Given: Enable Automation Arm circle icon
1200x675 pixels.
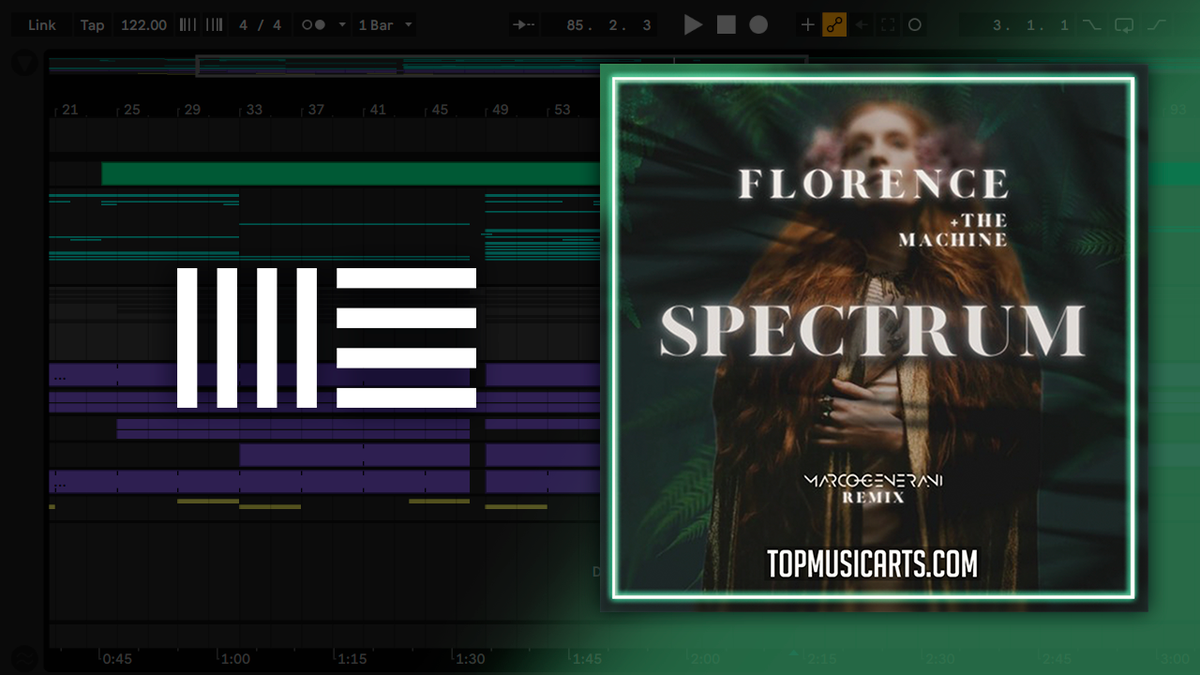Looking at the screenshot, I should [916, 24].
